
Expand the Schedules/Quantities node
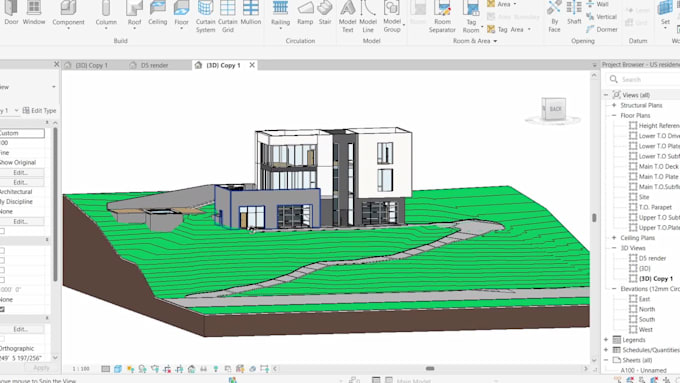(x=606, y=350)
